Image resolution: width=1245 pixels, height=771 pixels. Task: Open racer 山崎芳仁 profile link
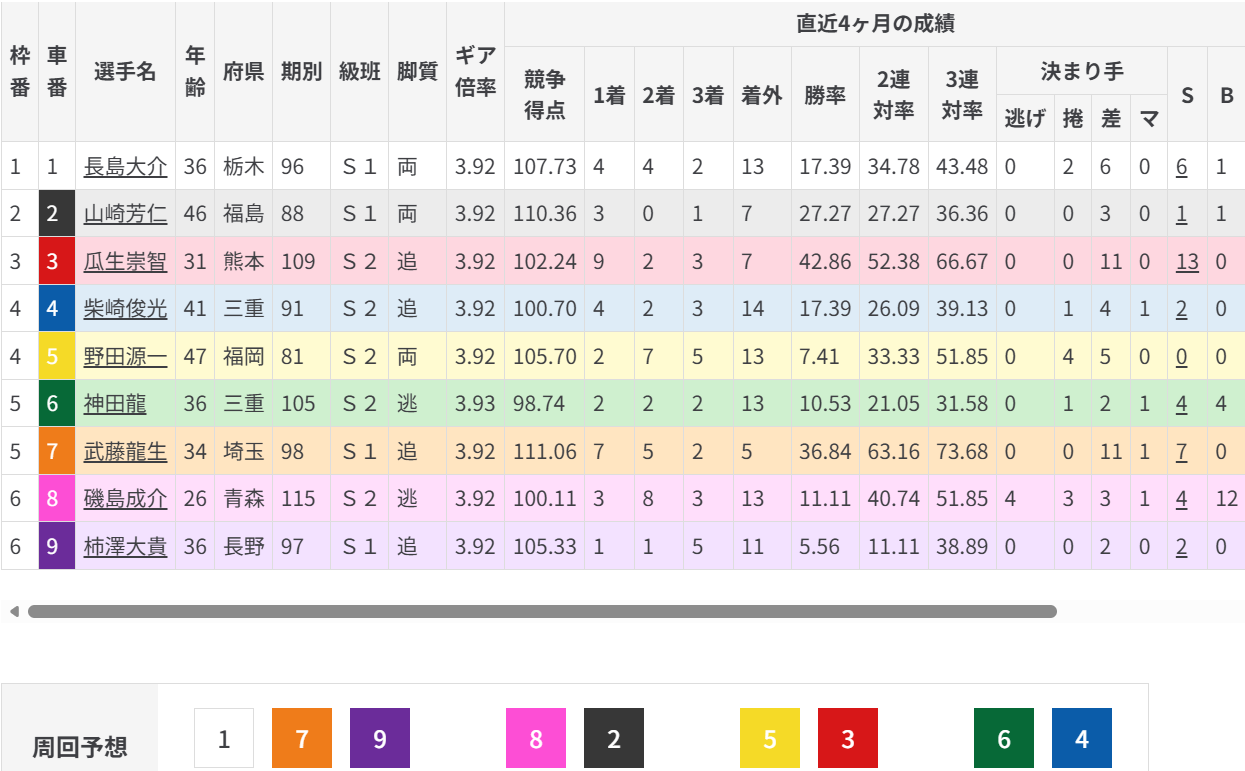(125, 214)
